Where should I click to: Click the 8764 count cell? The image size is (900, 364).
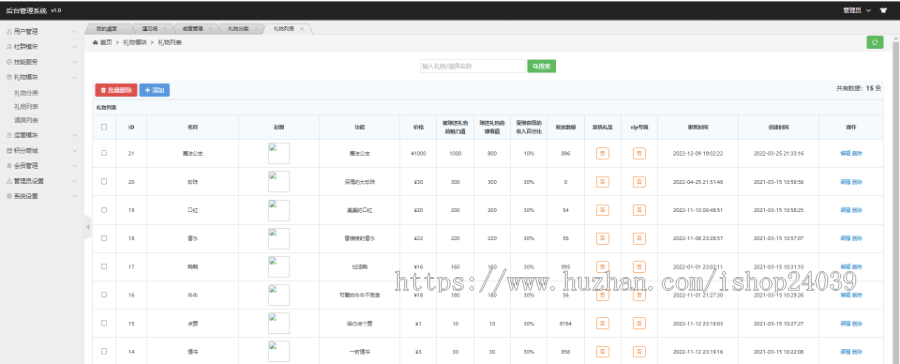(x=565, y=323)
